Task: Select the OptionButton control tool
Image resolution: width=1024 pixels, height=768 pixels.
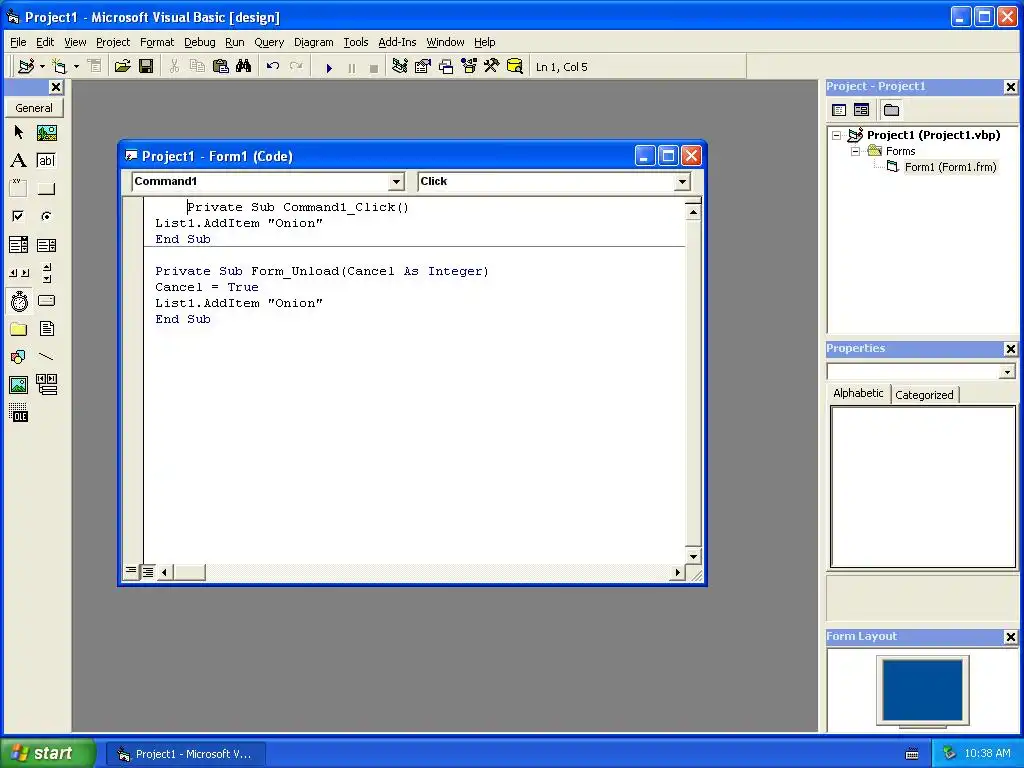Action: [46, 216]
